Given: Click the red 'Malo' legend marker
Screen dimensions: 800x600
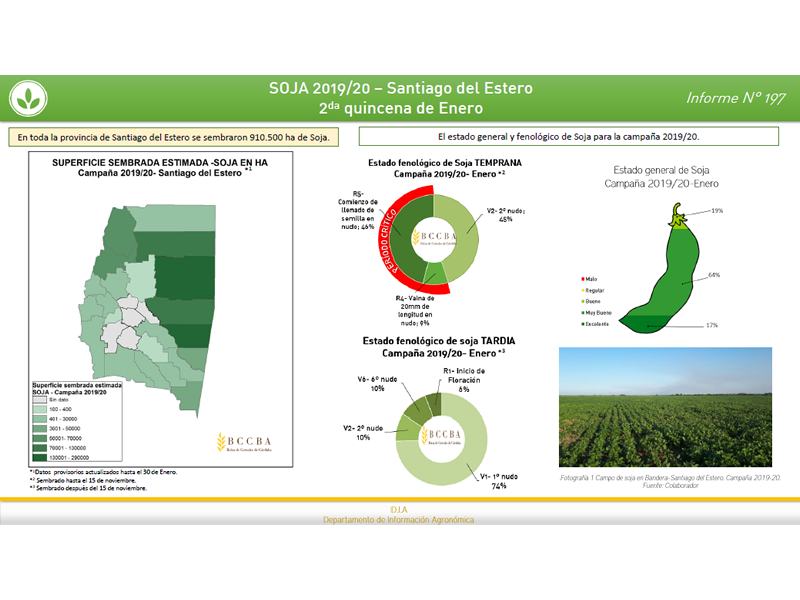Looking at the screenshot, I should pyautogui.click(x=583, y=279).
